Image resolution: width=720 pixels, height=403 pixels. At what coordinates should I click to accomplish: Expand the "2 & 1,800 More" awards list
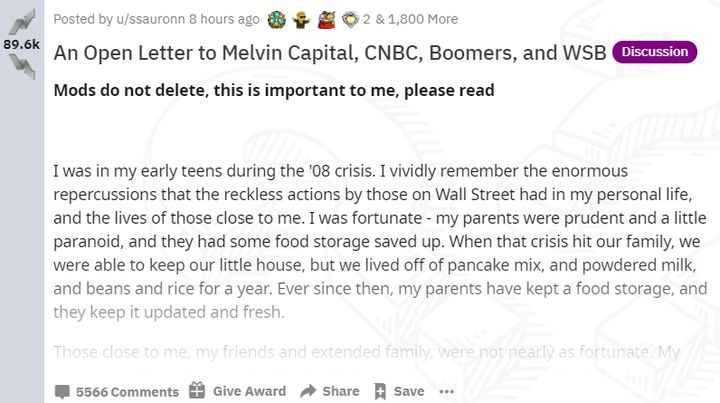pos(410,19)
